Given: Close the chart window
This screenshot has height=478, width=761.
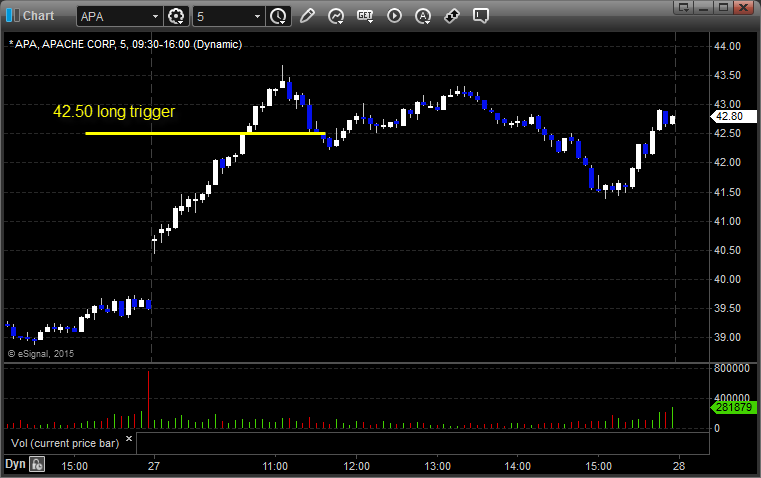Looking at the screenshot, I should (743, 7).
